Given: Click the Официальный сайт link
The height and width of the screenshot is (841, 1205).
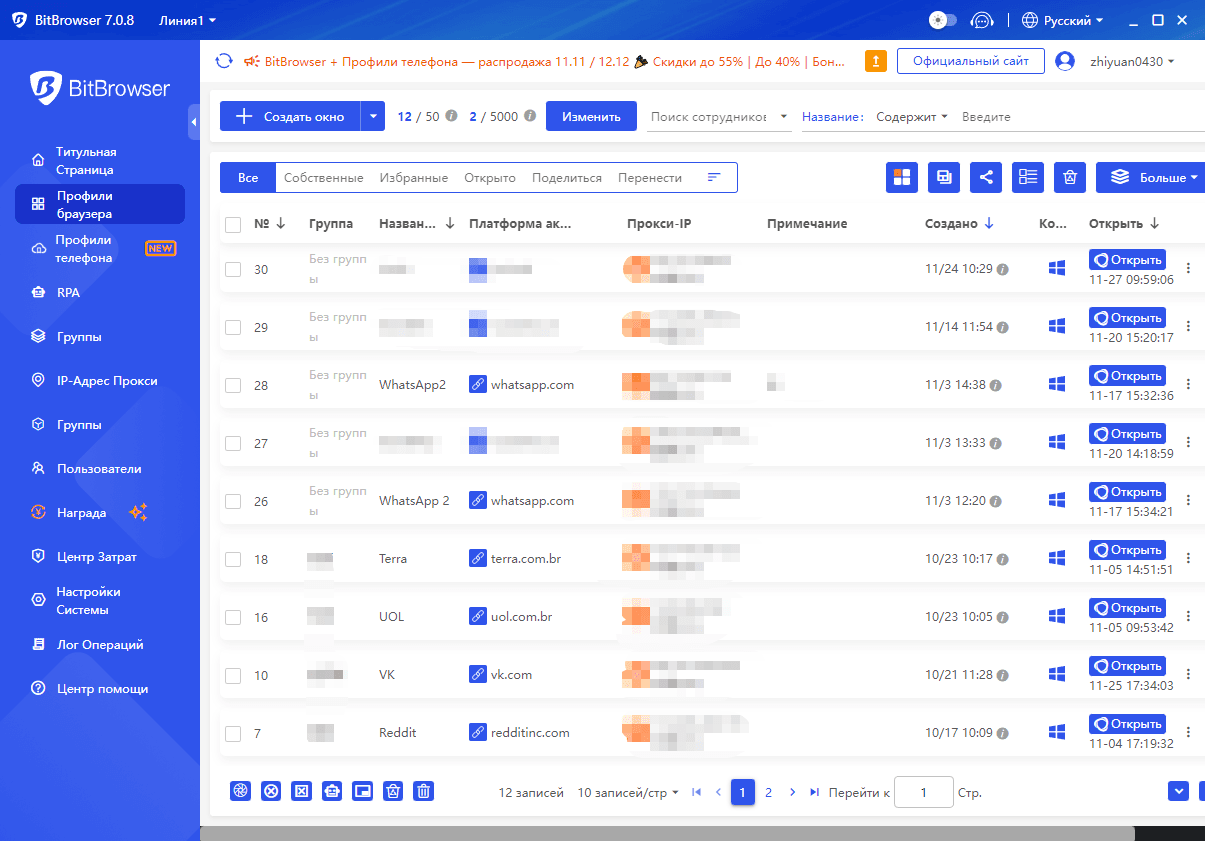Looking at the screenshot, I should (x=969, y=61).
